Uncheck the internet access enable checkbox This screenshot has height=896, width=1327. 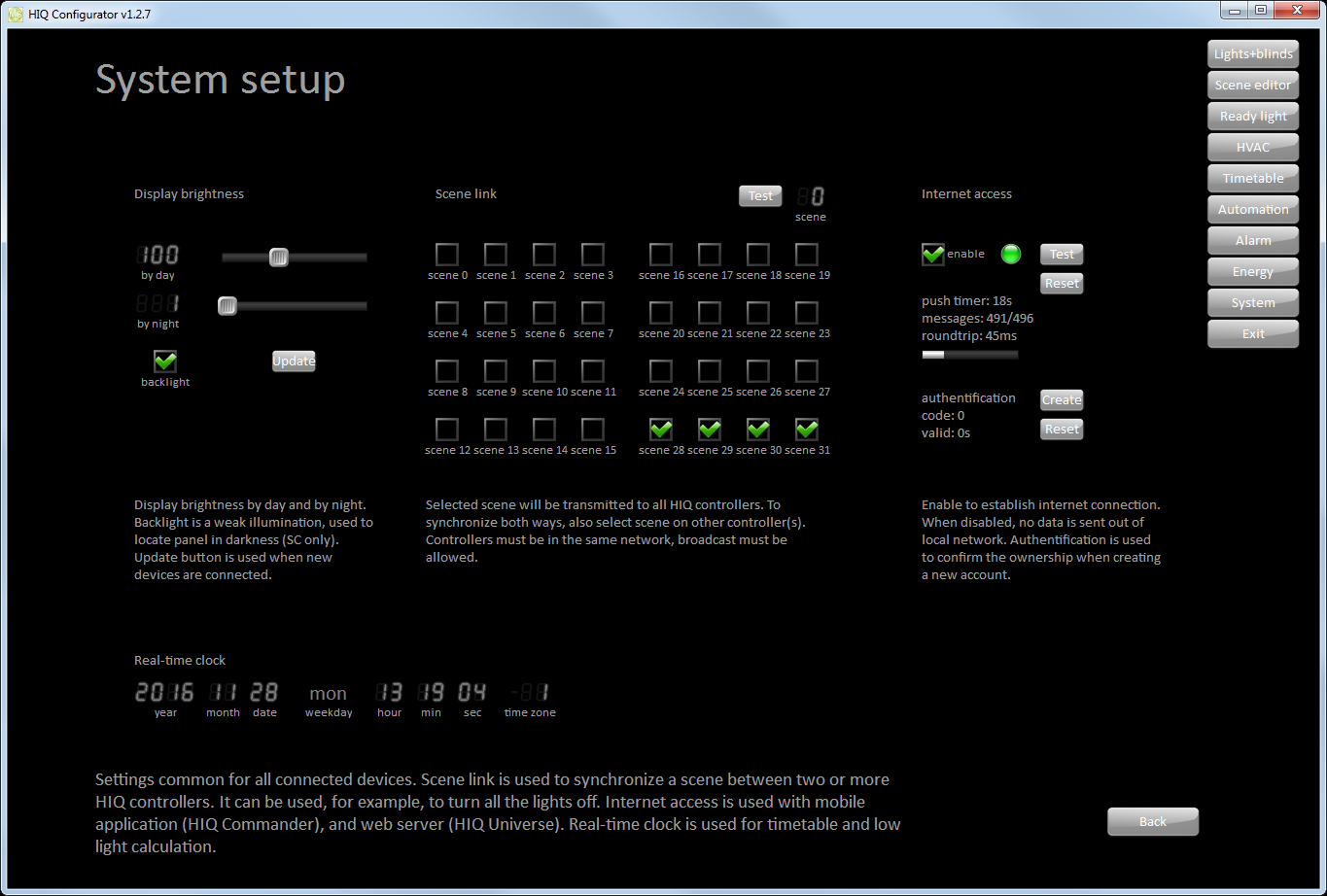coord(933,255)
